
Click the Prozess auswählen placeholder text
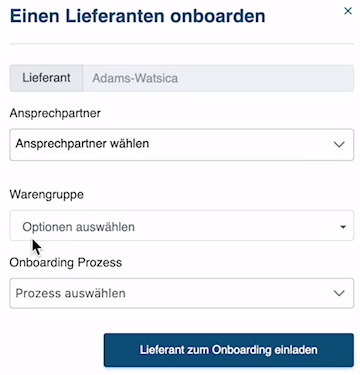[x=71, y=293]
